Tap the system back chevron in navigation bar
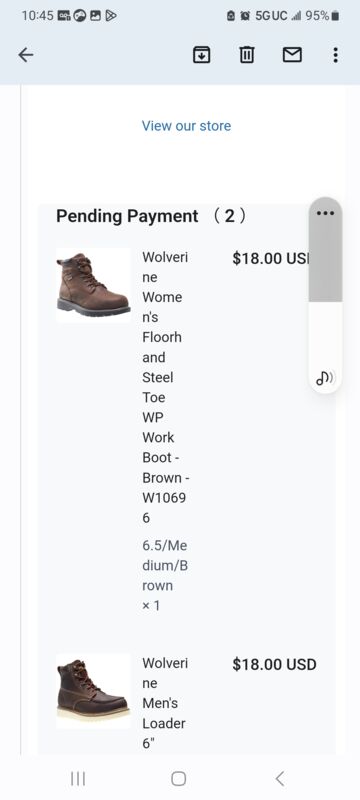Screen dimensions: 360x800 pos(279,779)
